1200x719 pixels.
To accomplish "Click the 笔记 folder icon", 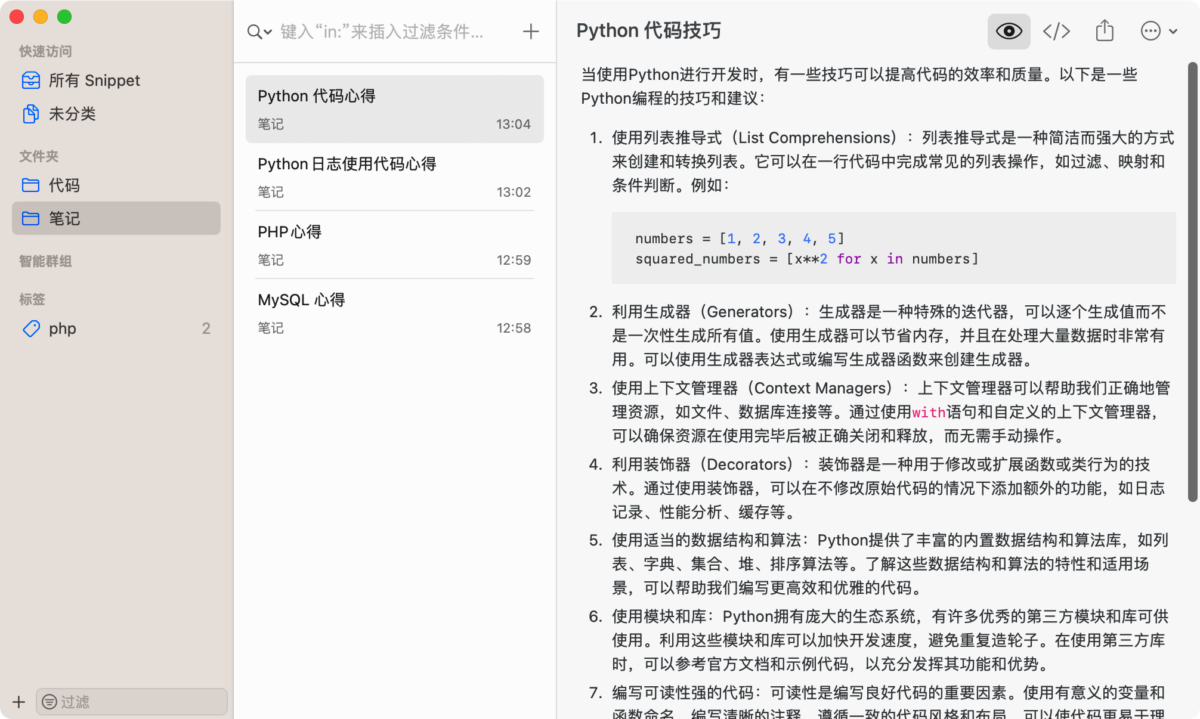I will point(31,218).
